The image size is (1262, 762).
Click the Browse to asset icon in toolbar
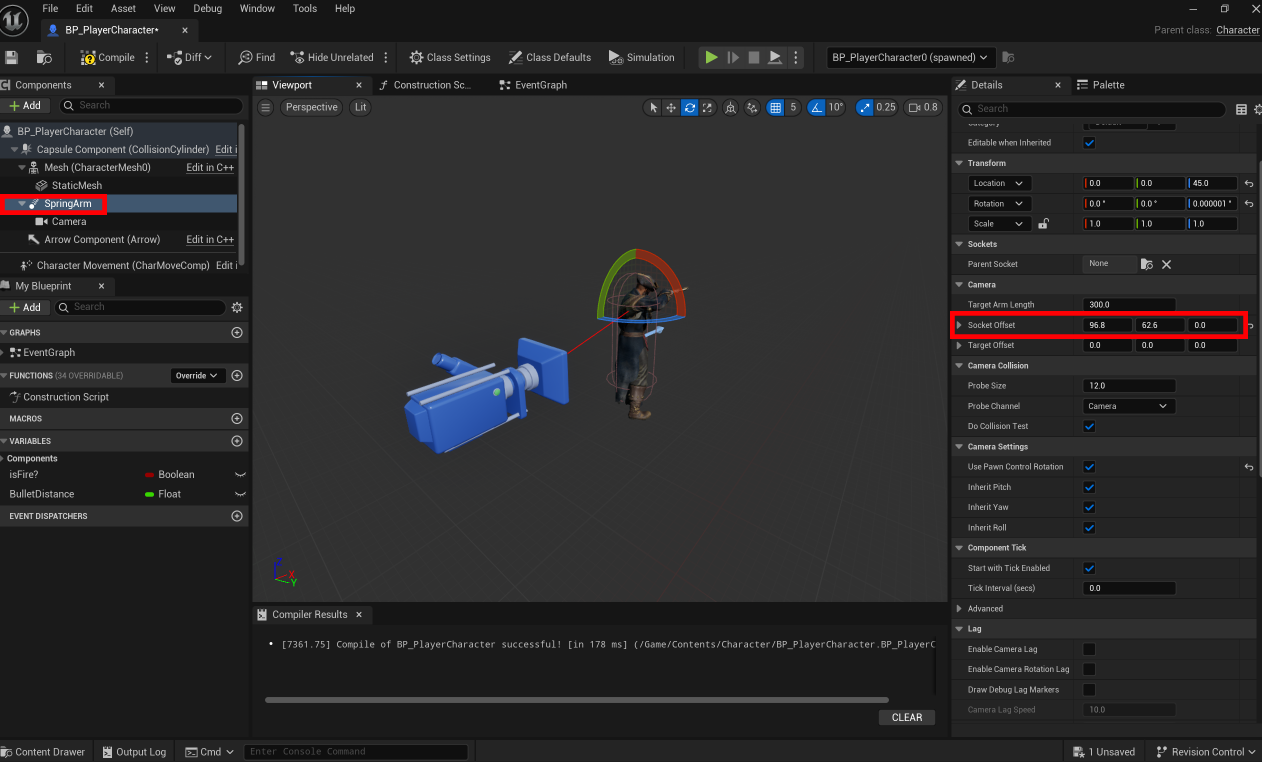coord(44,58)
